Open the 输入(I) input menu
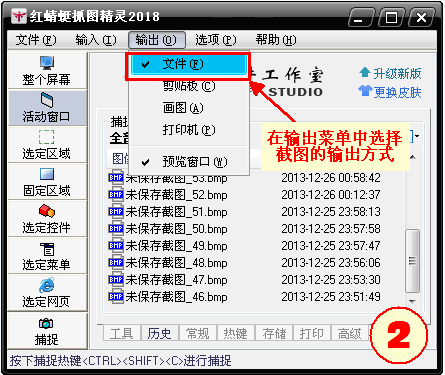445x375 pixels. (x=96, y=40)
